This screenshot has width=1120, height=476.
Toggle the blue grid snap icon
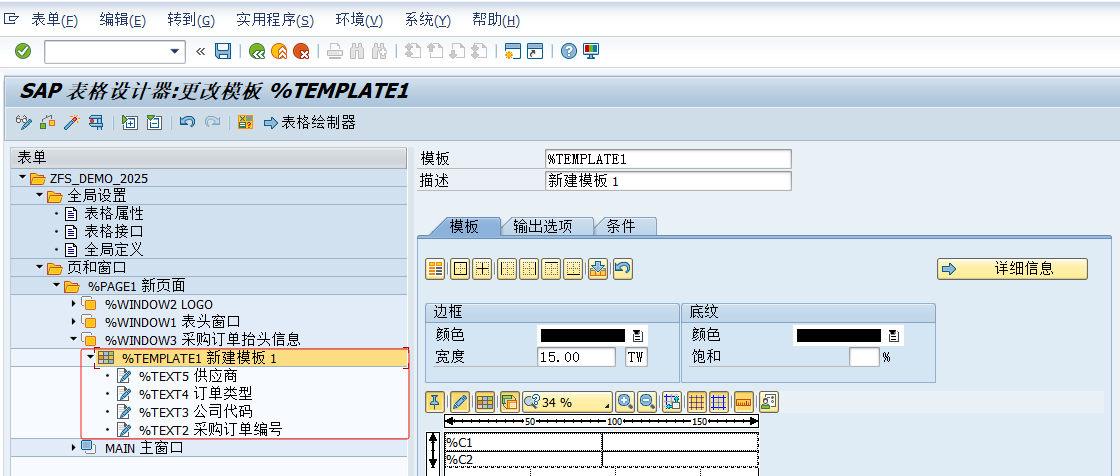(719, 402)
